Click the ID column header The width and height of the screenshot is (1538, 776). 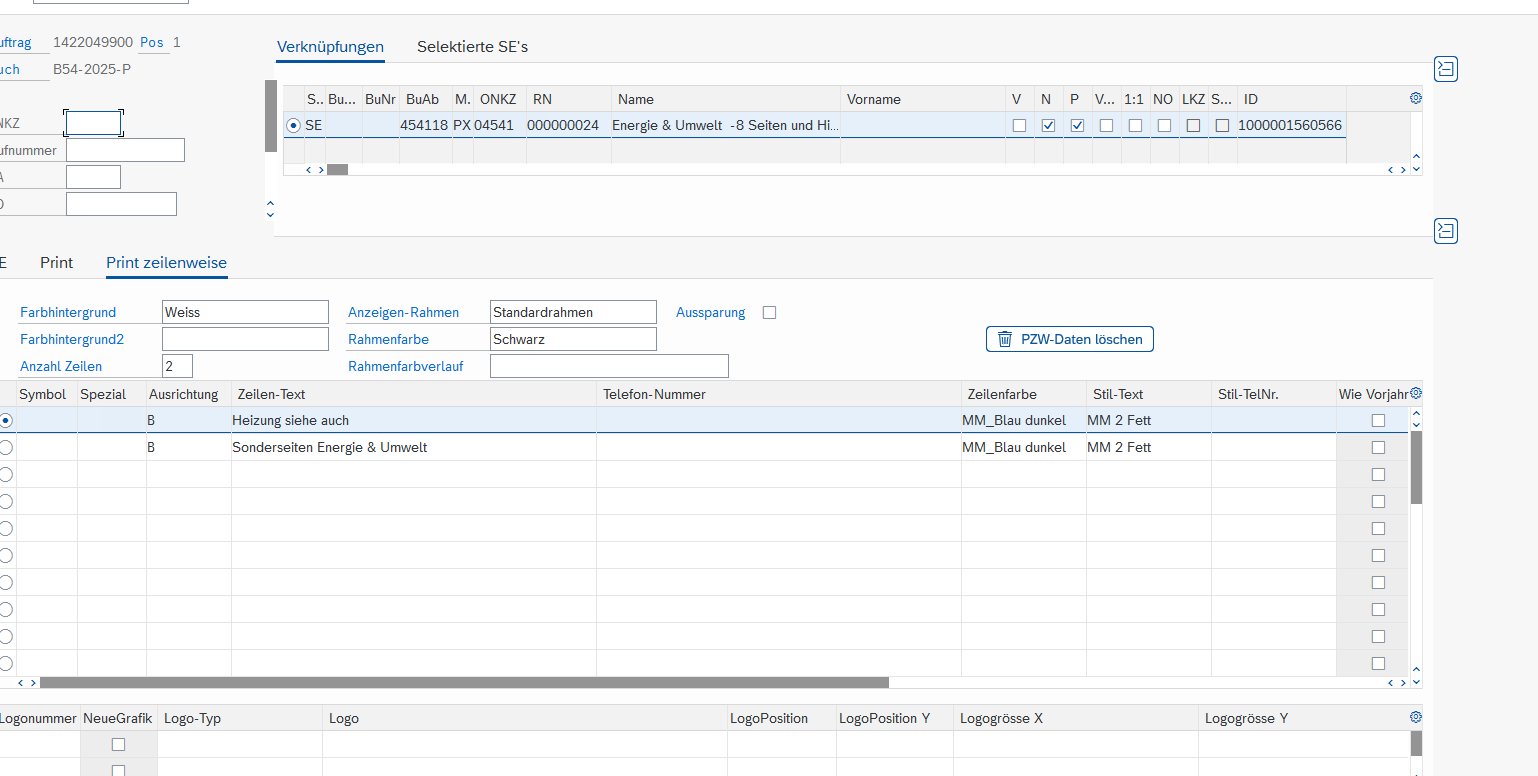(1291, 99)
